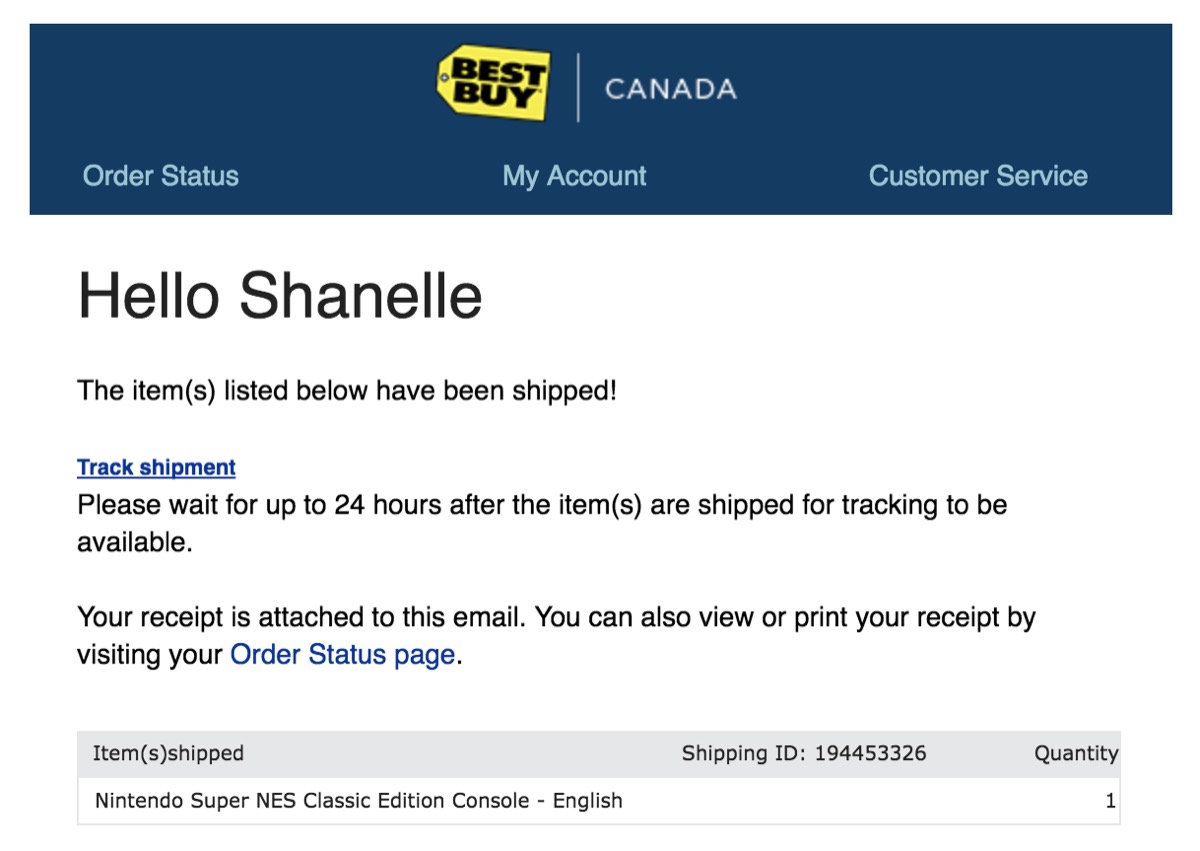The image size is (1200, 851).
Task: Open Customer Service from the header
Action: point(978,176)
